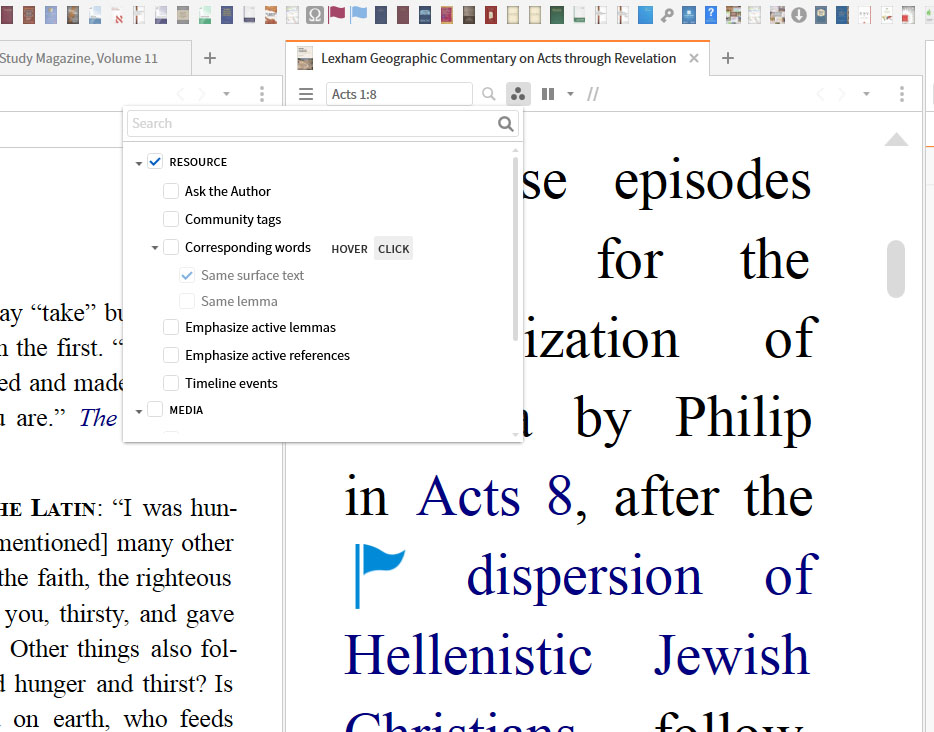Viewport: 934px width, 732px height.
Task: Enable Emphasize active references
Action: (x=171, y=355)
